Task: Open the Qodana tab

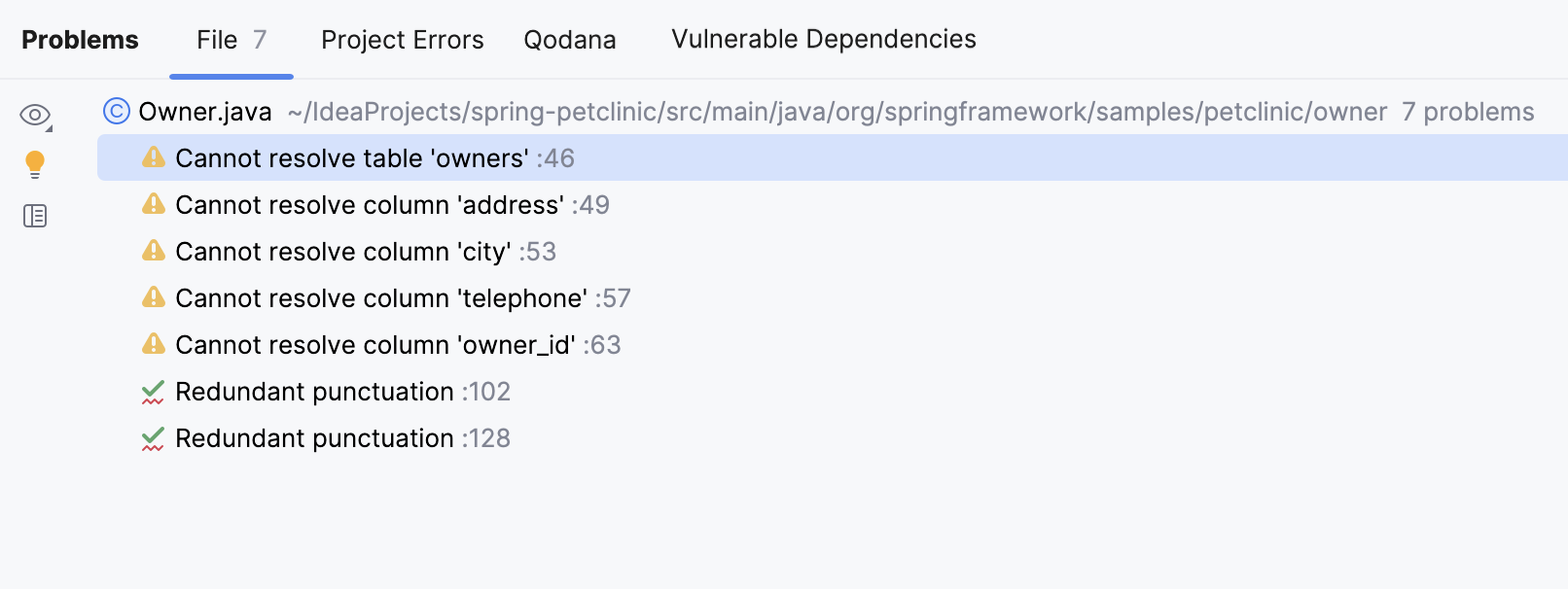Action: 569,40
